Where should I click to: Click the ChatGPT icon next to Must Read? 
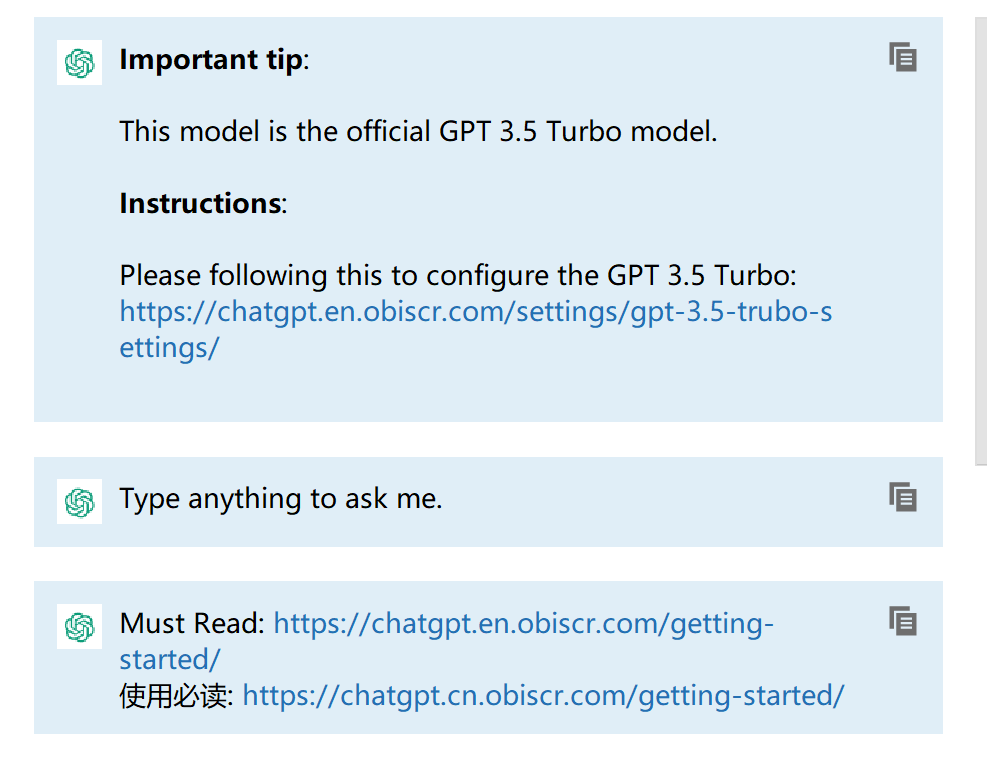point(80,626)
